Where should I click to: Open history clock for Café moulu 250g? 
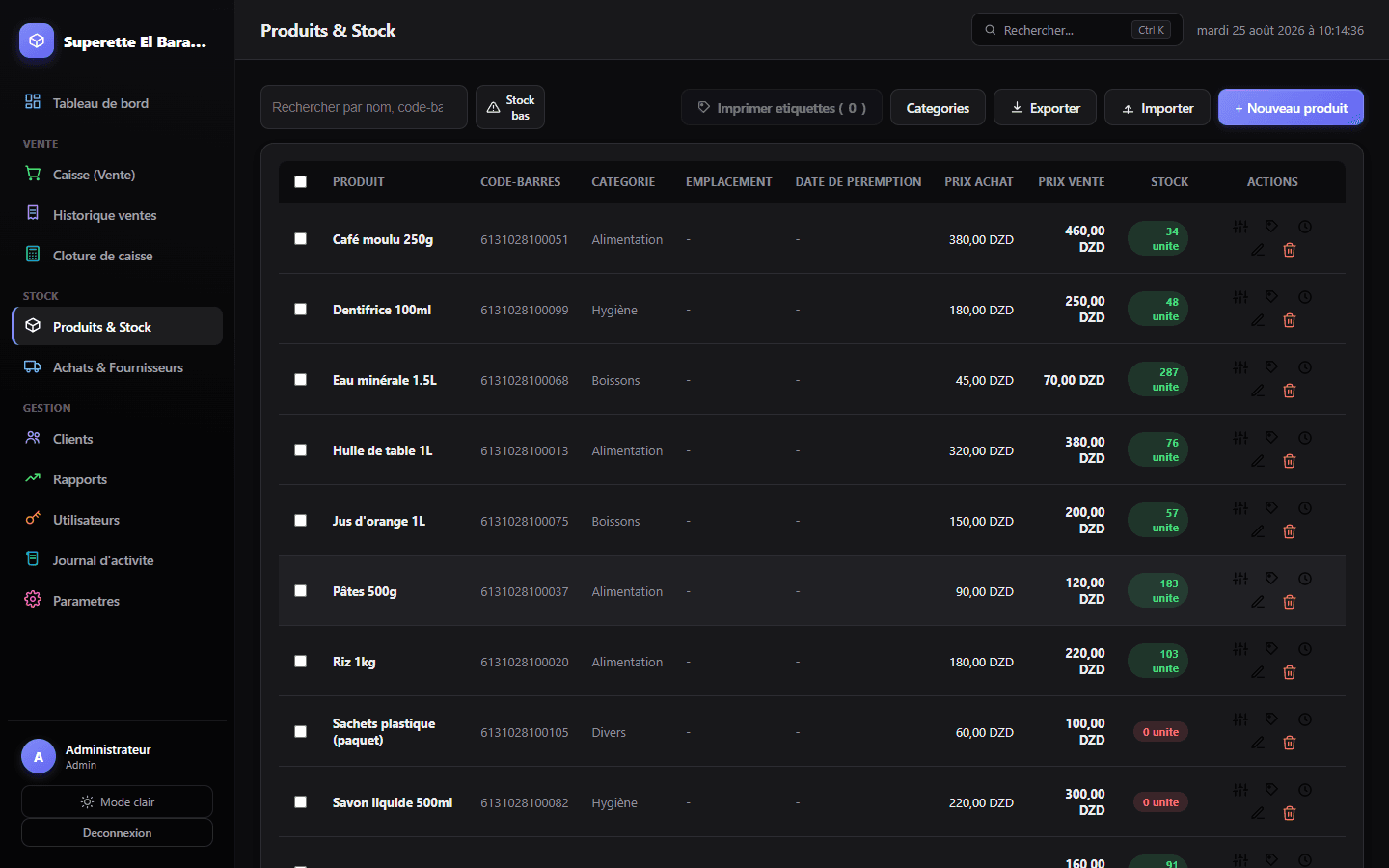[1304, 227]
